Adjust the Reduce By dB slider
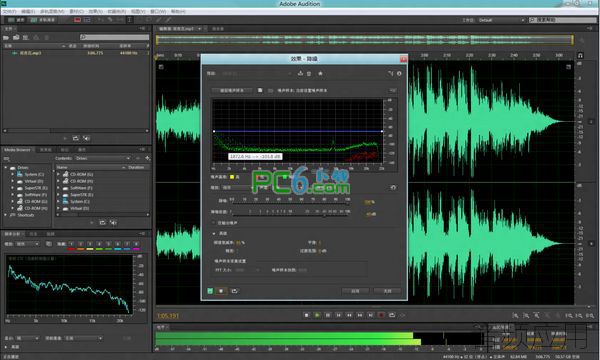600x360 pixels. (290, 215)
